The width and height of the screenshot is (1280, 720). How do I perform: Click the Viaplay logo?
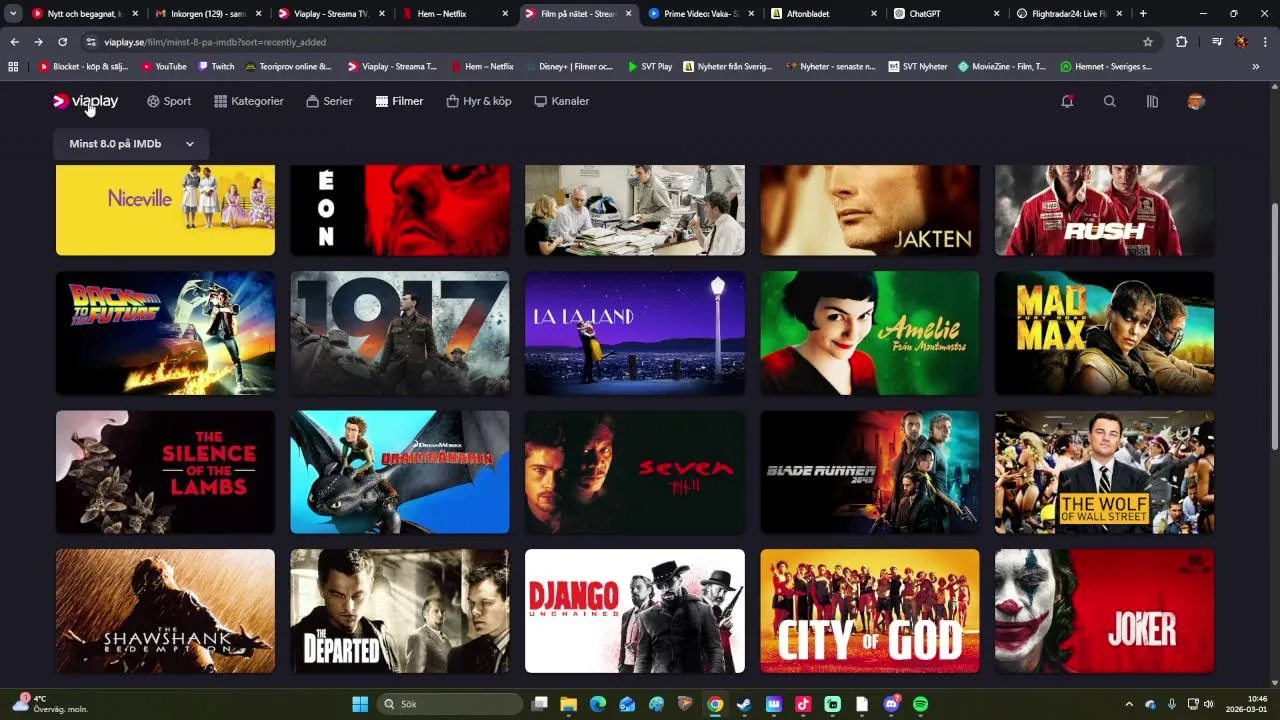(85, 101)
